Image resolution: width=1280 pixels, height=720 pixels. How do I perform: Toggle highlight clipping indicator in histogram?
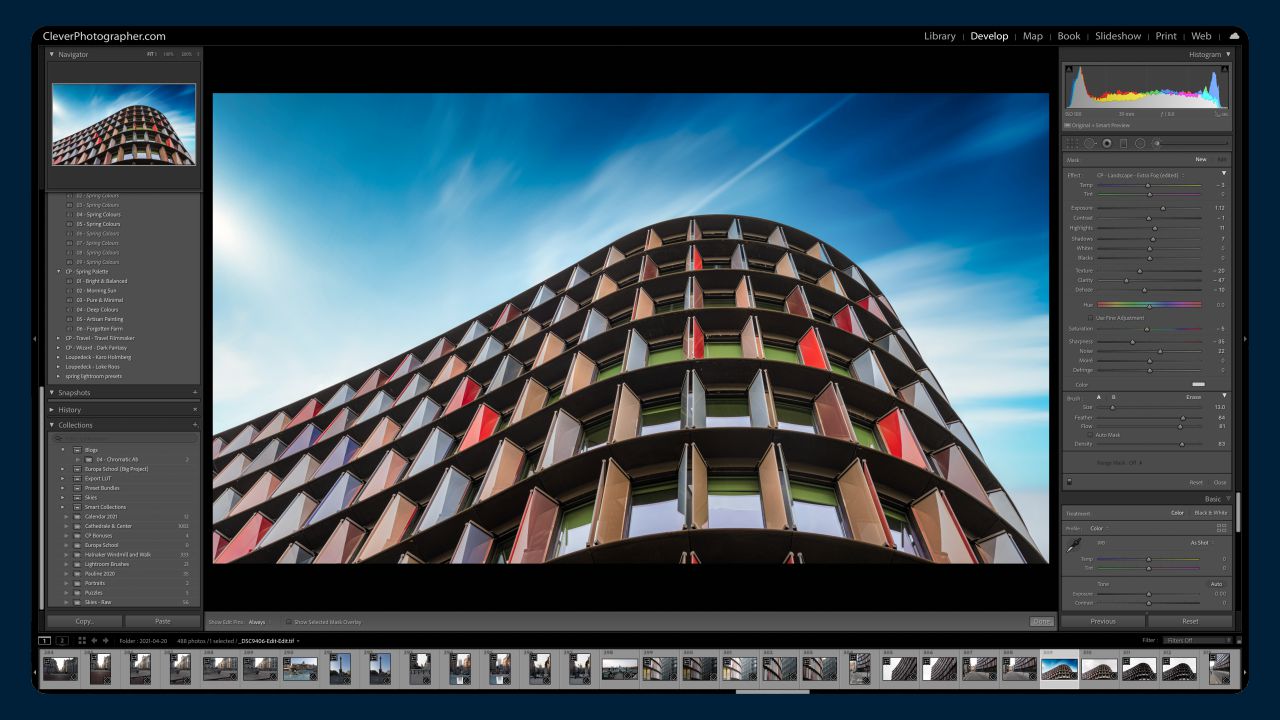tap(1224, 69)
